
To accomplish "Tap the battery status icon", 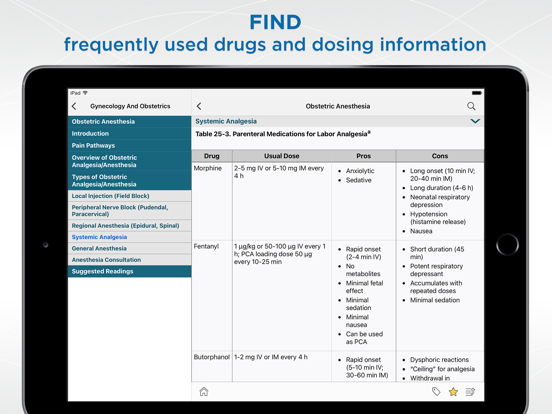I will click(477, 93).
